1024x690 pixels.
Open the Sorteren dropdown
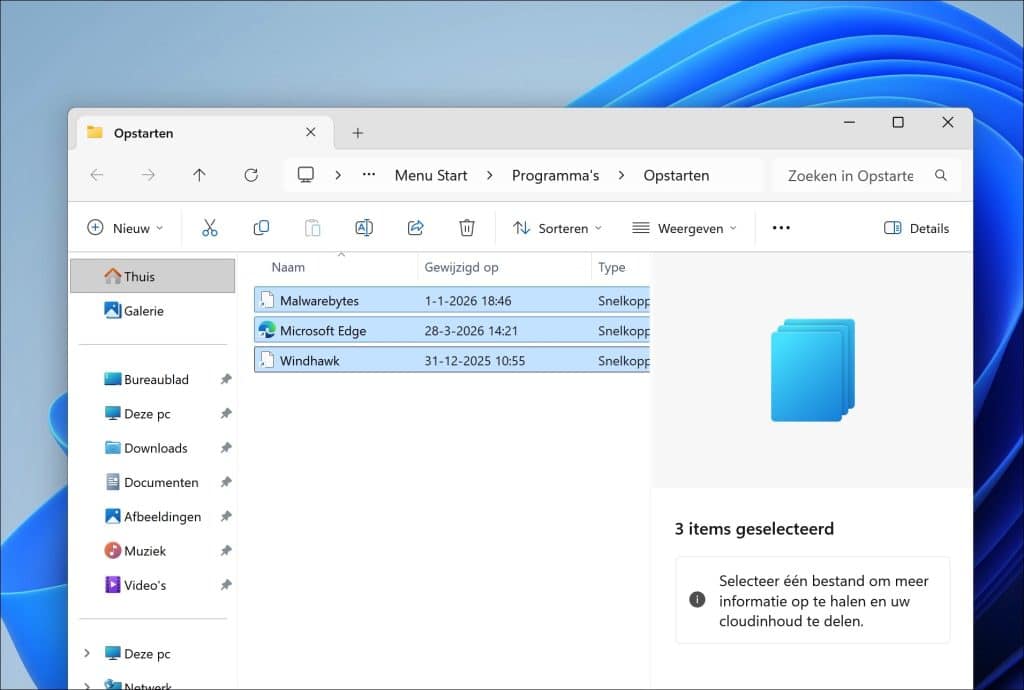click(x=557, y=227)
